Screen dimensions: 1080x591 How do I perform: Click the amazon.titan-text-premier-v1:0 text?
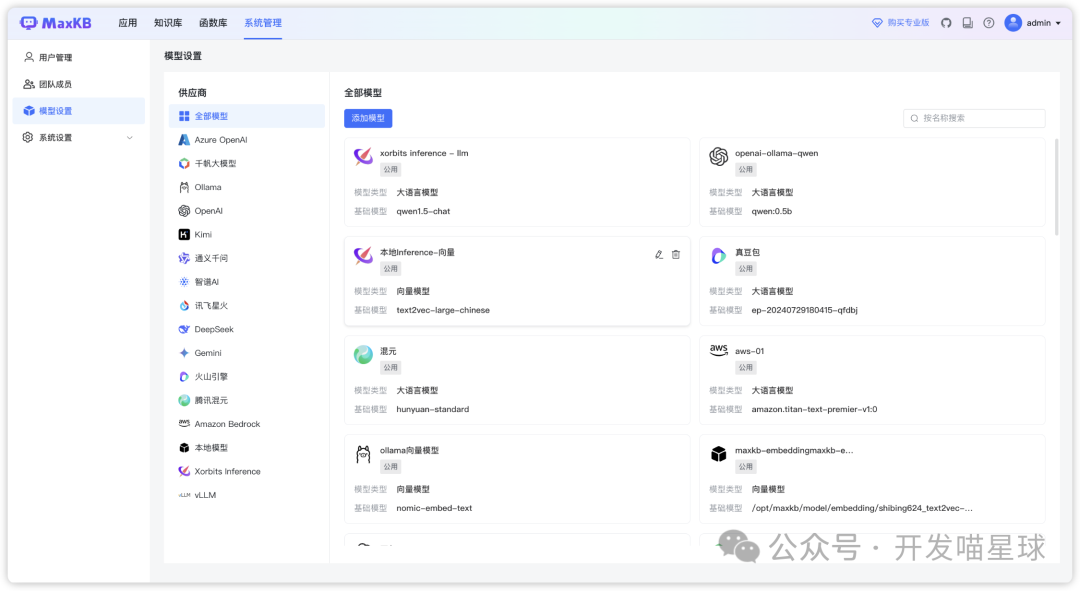814,409
